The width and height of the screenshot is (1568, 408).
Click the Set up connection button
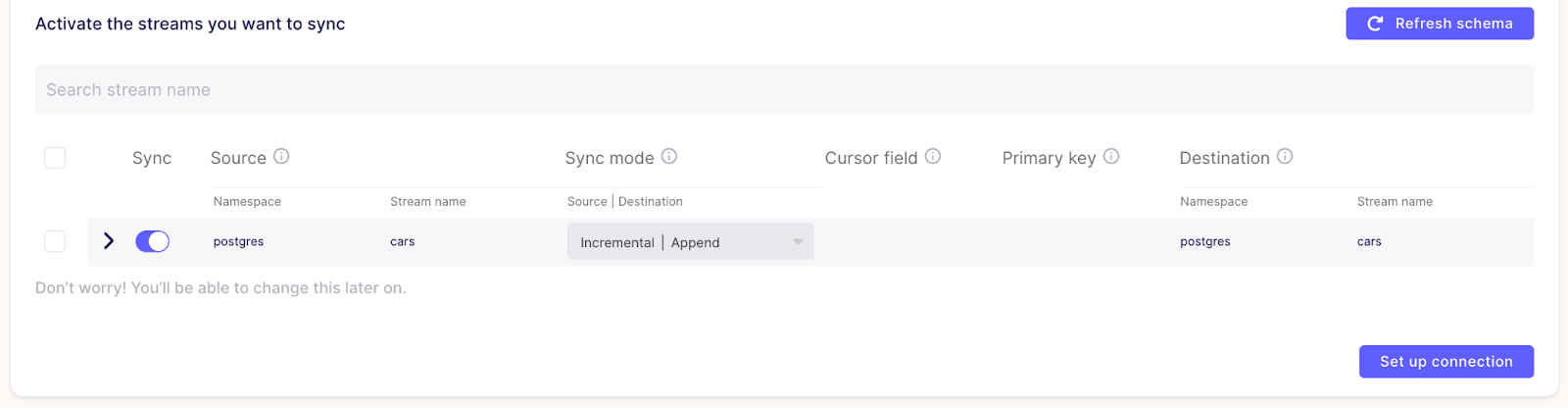click(x=1446, y=361)
